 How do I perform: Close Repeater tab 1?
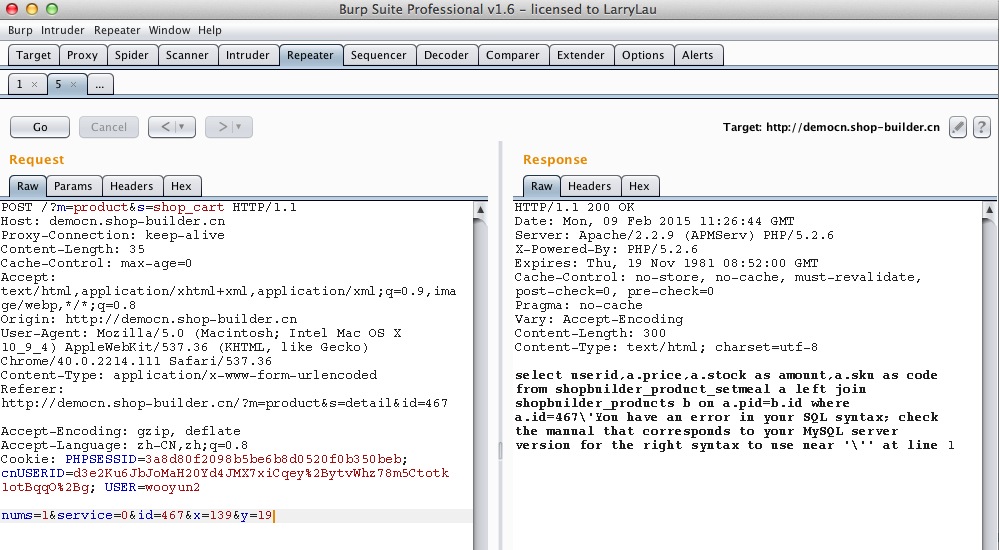coord(34,84)
